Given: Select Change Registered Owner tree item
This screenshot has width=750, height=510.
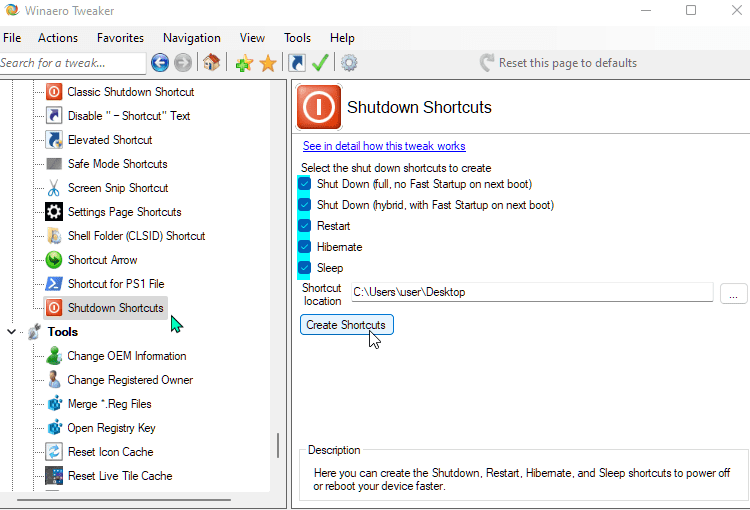Looking at the screenshot, I should coord(130,379).
